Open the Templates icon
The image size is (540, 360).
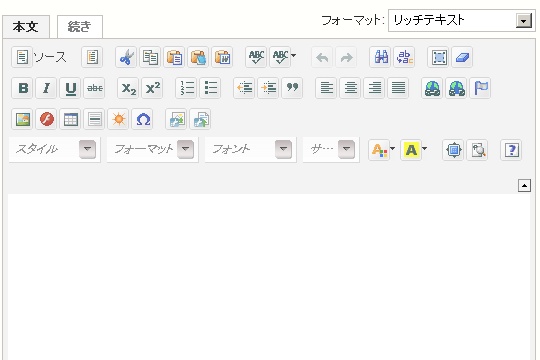click(92, 57)
